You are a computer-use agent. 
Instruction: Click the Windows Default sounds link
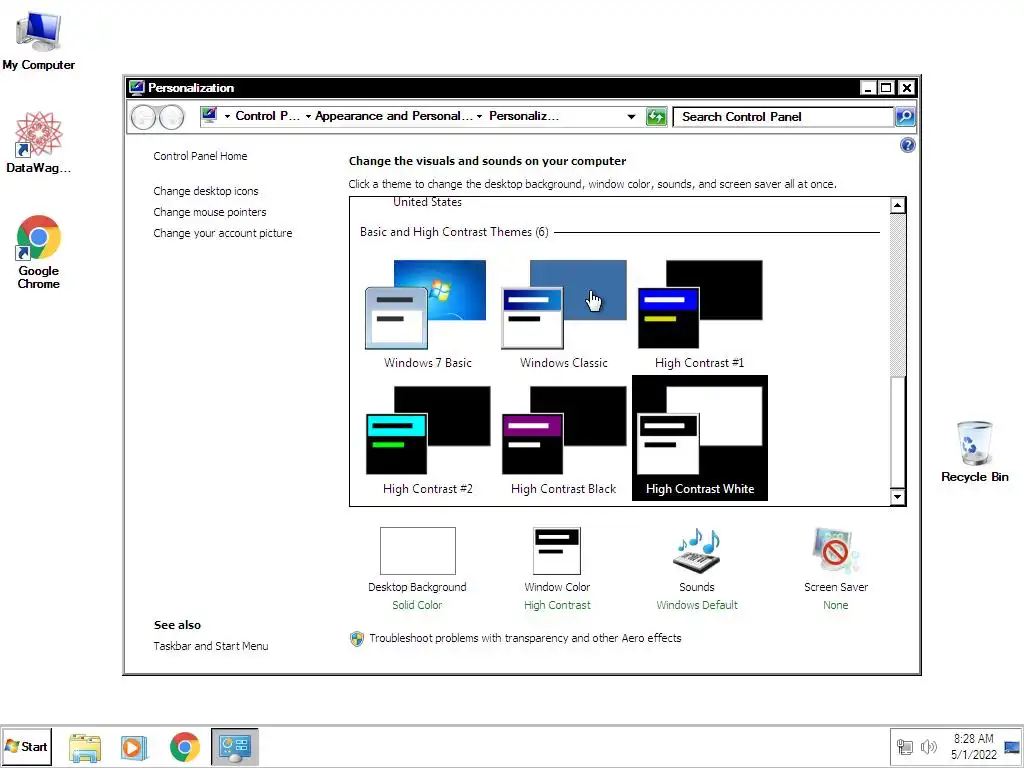[x=697, y=605]
